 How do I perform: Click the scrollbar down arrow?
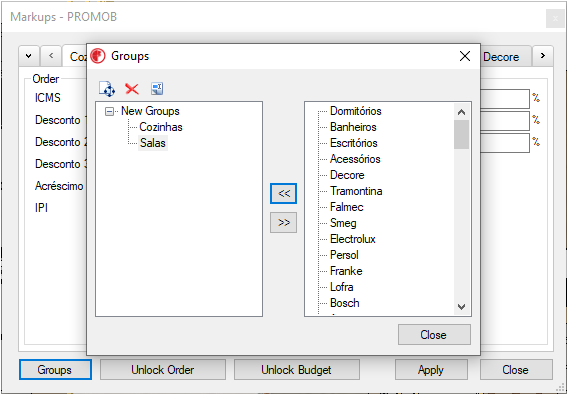tap(461, 307)
